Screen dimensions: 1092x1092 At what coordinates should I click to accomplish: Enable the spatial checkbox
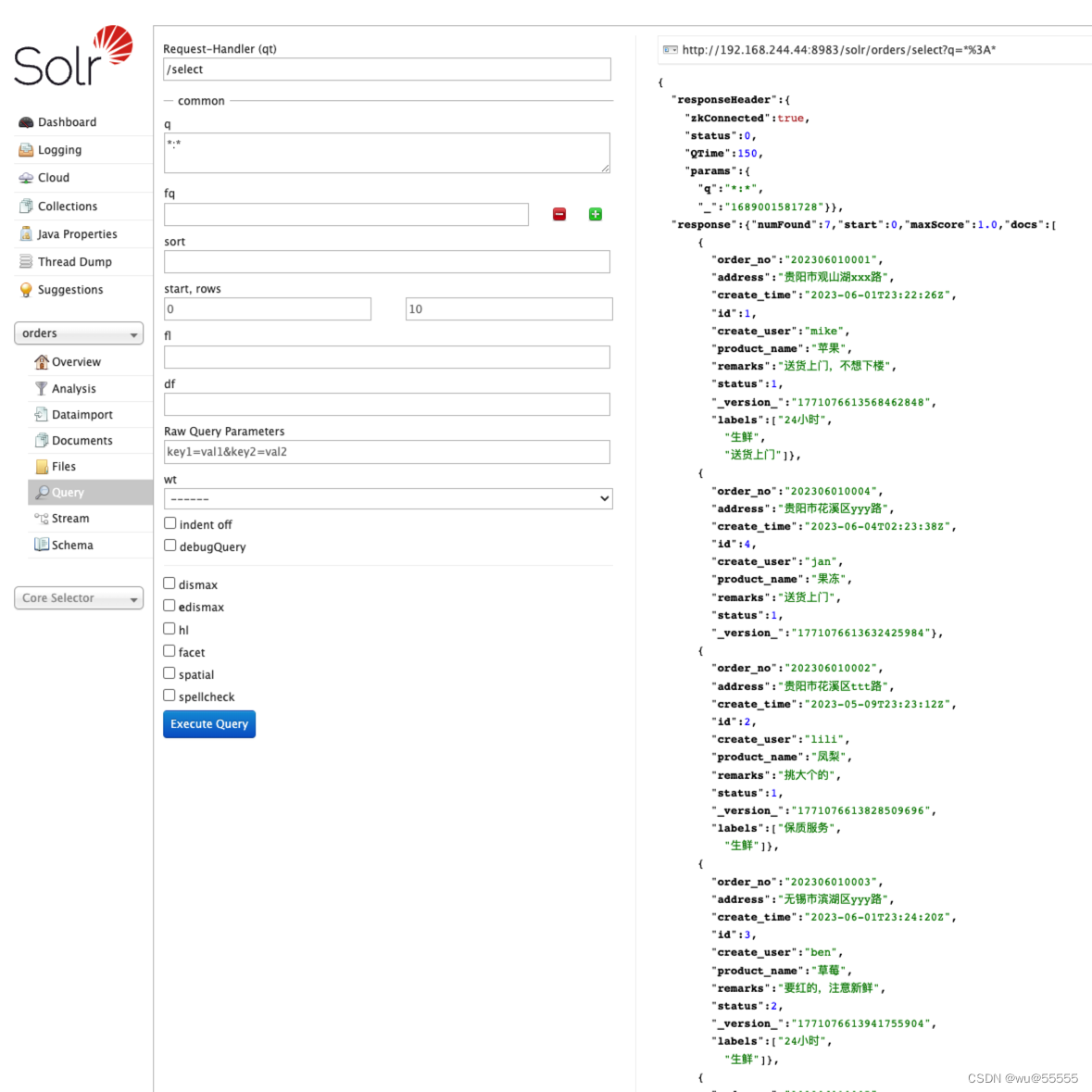tap(169, 673)
